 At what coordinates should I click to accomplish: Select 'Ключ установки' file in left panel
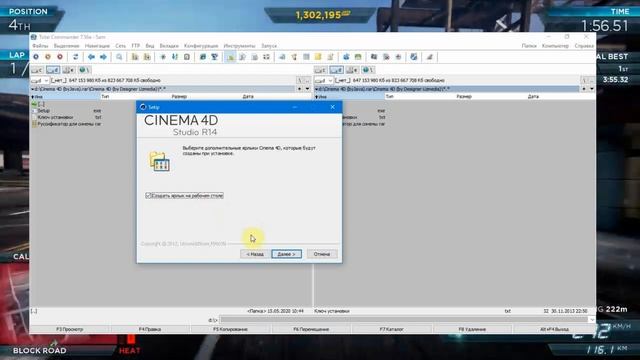pos(55,117)
